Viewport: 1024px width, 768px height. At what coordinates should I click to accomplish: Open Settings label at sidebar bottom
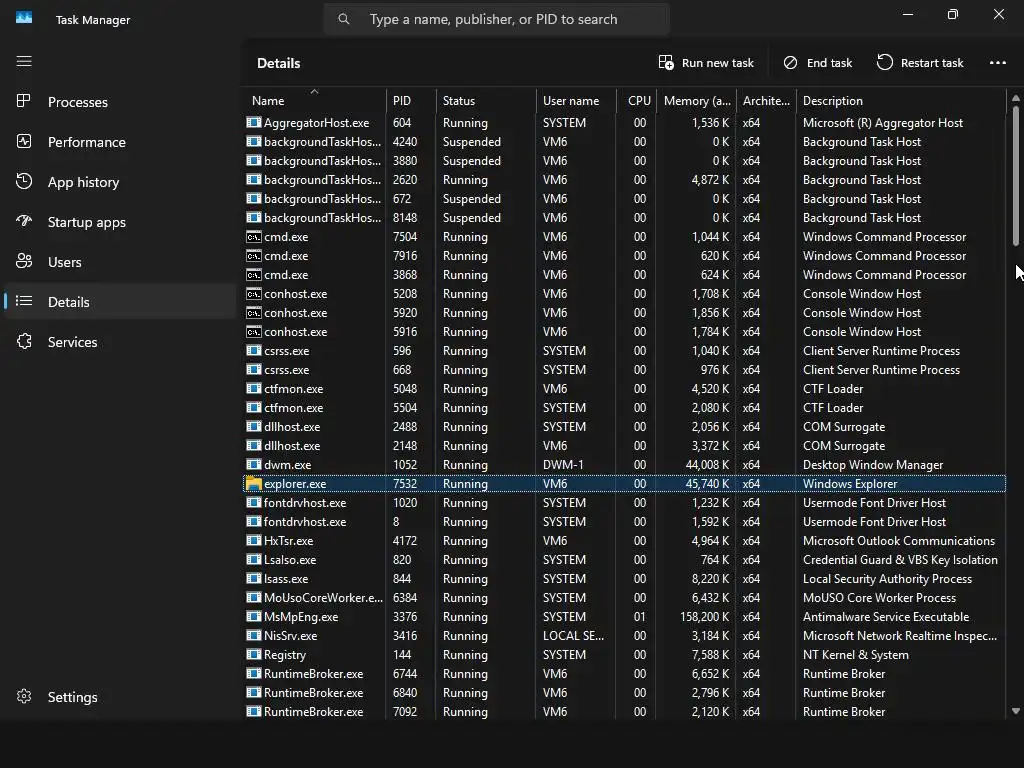(x=72, y=697)
